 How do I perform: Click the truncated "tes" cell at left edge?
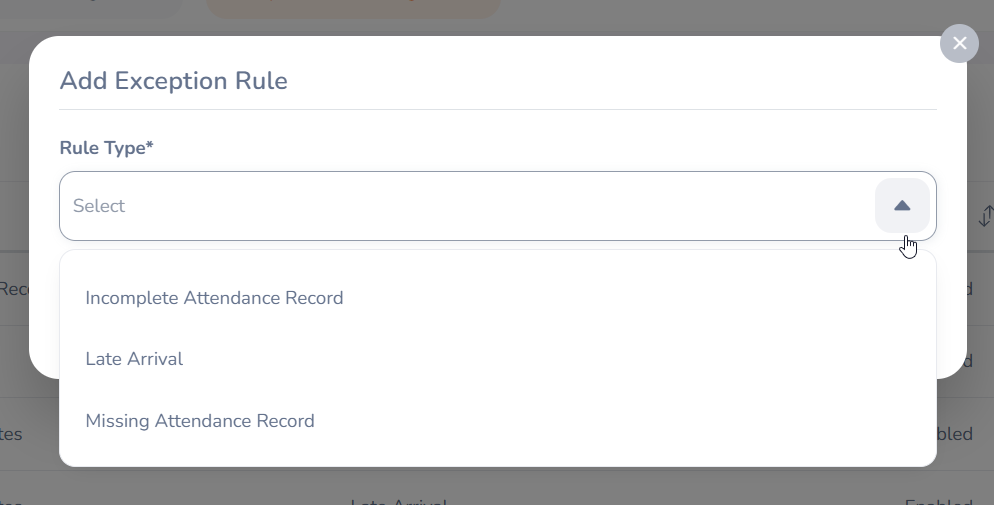12,434
